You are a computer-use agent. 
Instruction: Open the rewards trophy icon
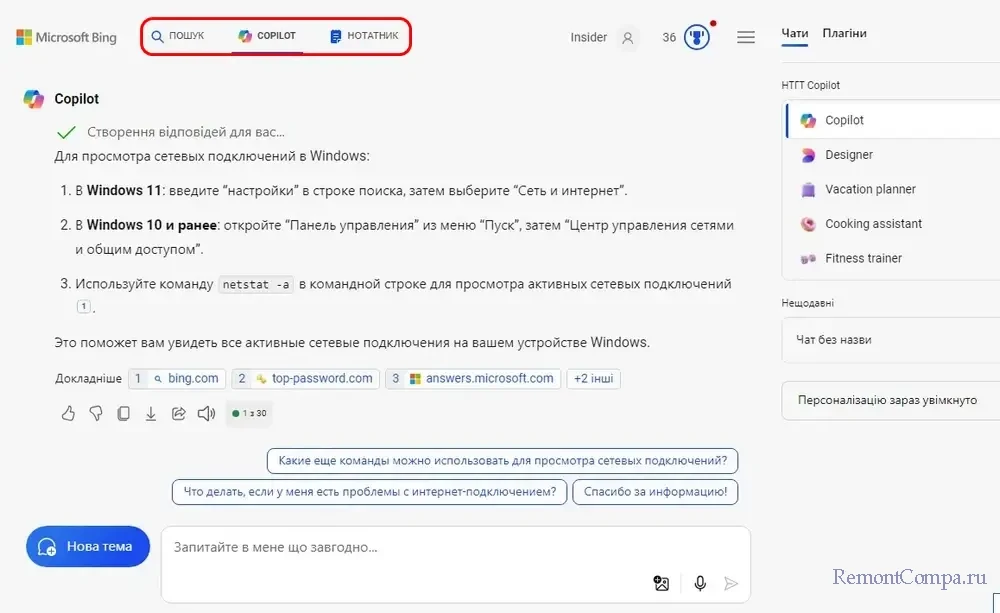click(697, 38)
